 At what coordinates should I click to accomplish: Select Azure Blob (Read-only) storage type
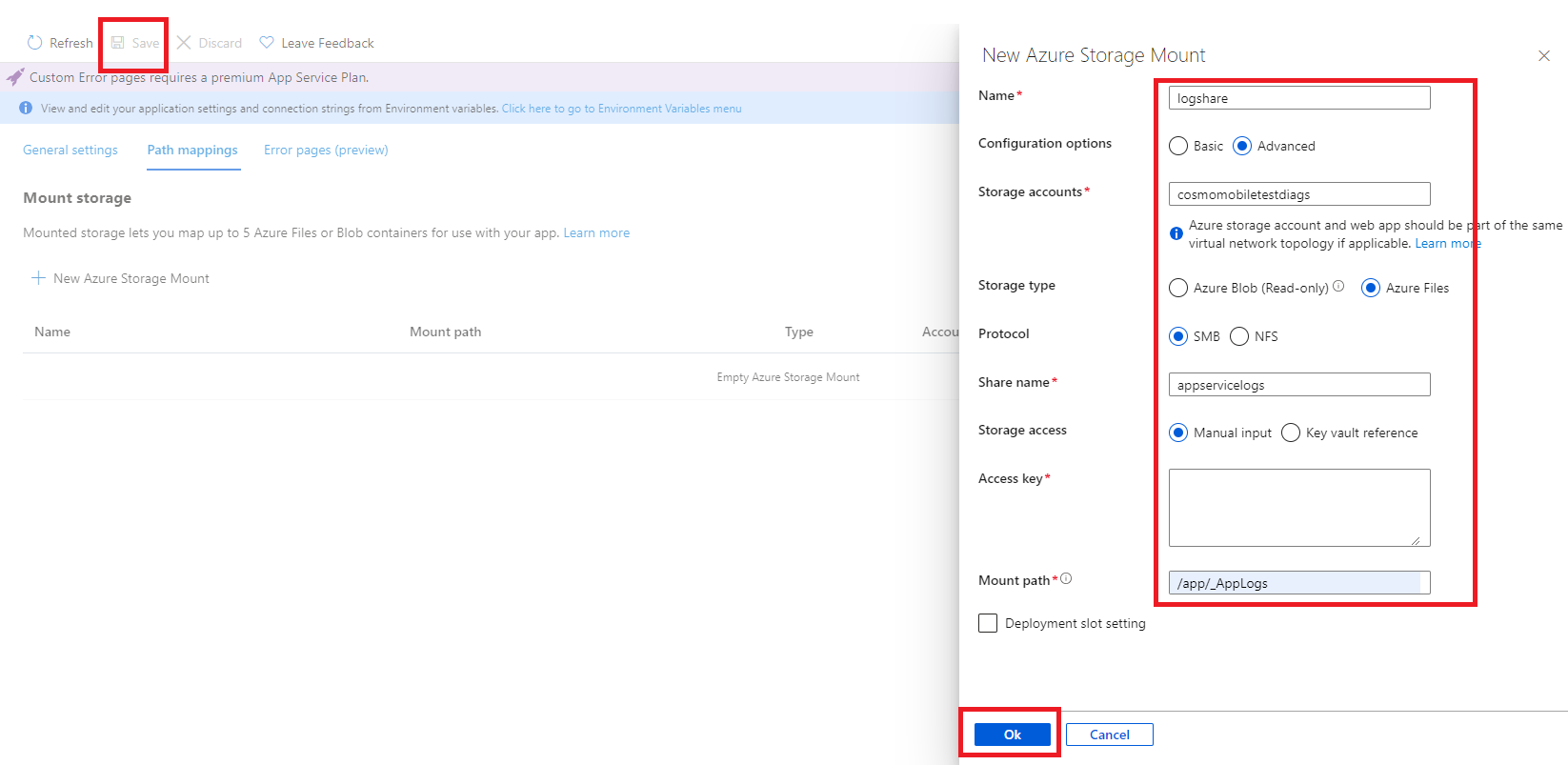(1178, 288)
